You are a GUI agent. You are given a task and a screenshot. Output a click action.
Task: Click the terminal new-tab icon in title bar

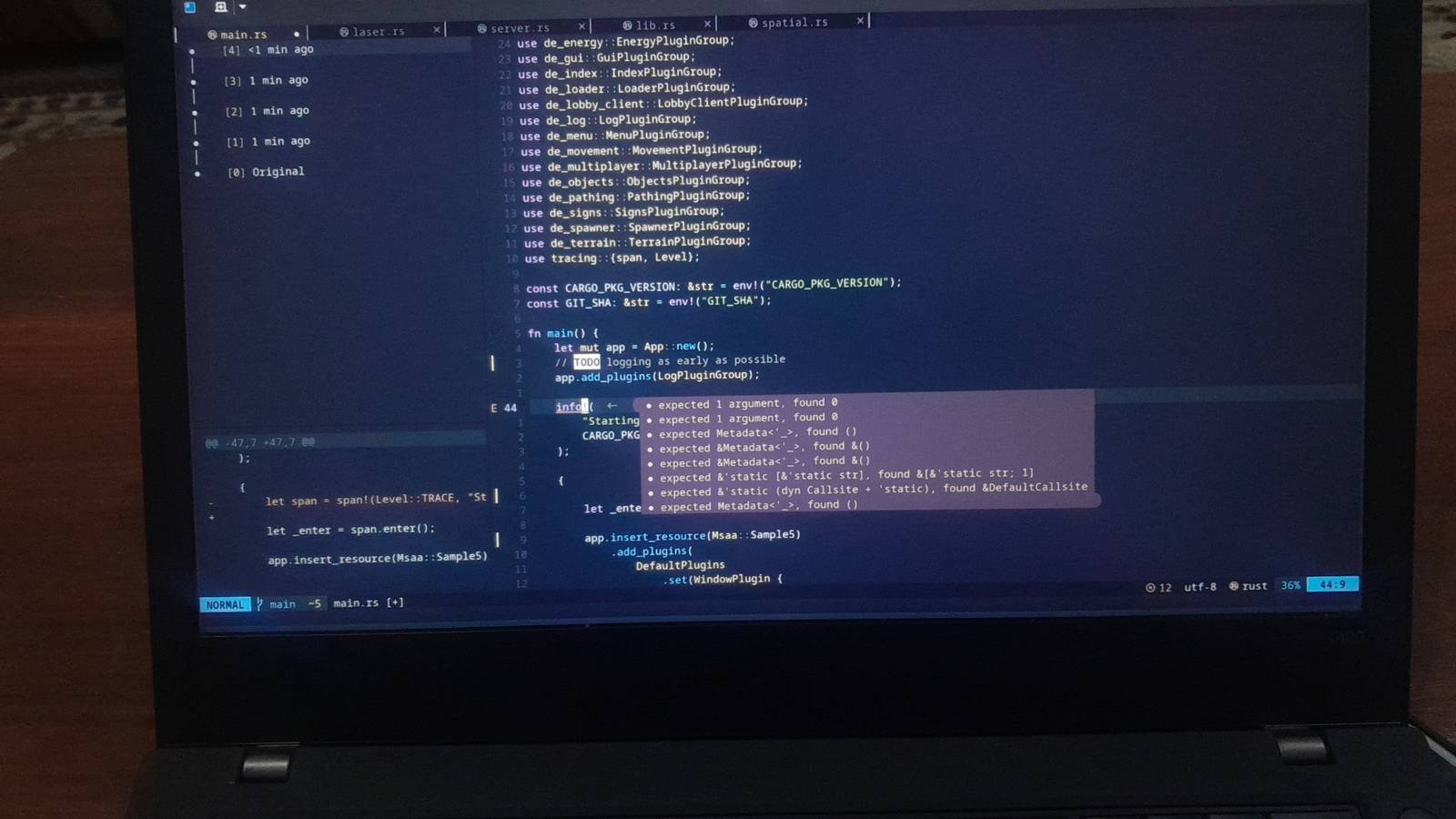click(220, 7)
